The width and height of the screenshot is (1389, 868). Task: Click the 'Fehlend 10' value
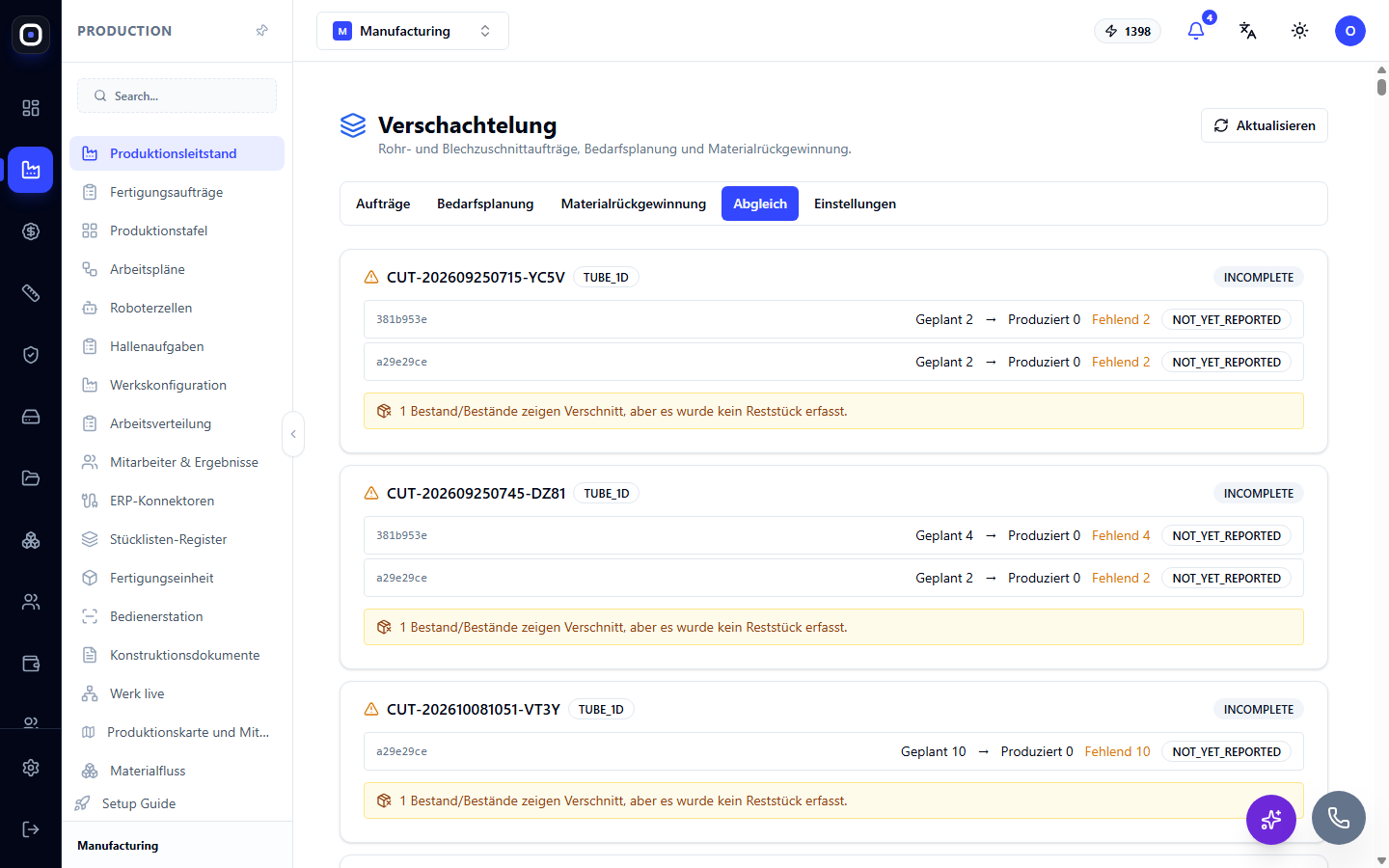[x=1117, y=751]
